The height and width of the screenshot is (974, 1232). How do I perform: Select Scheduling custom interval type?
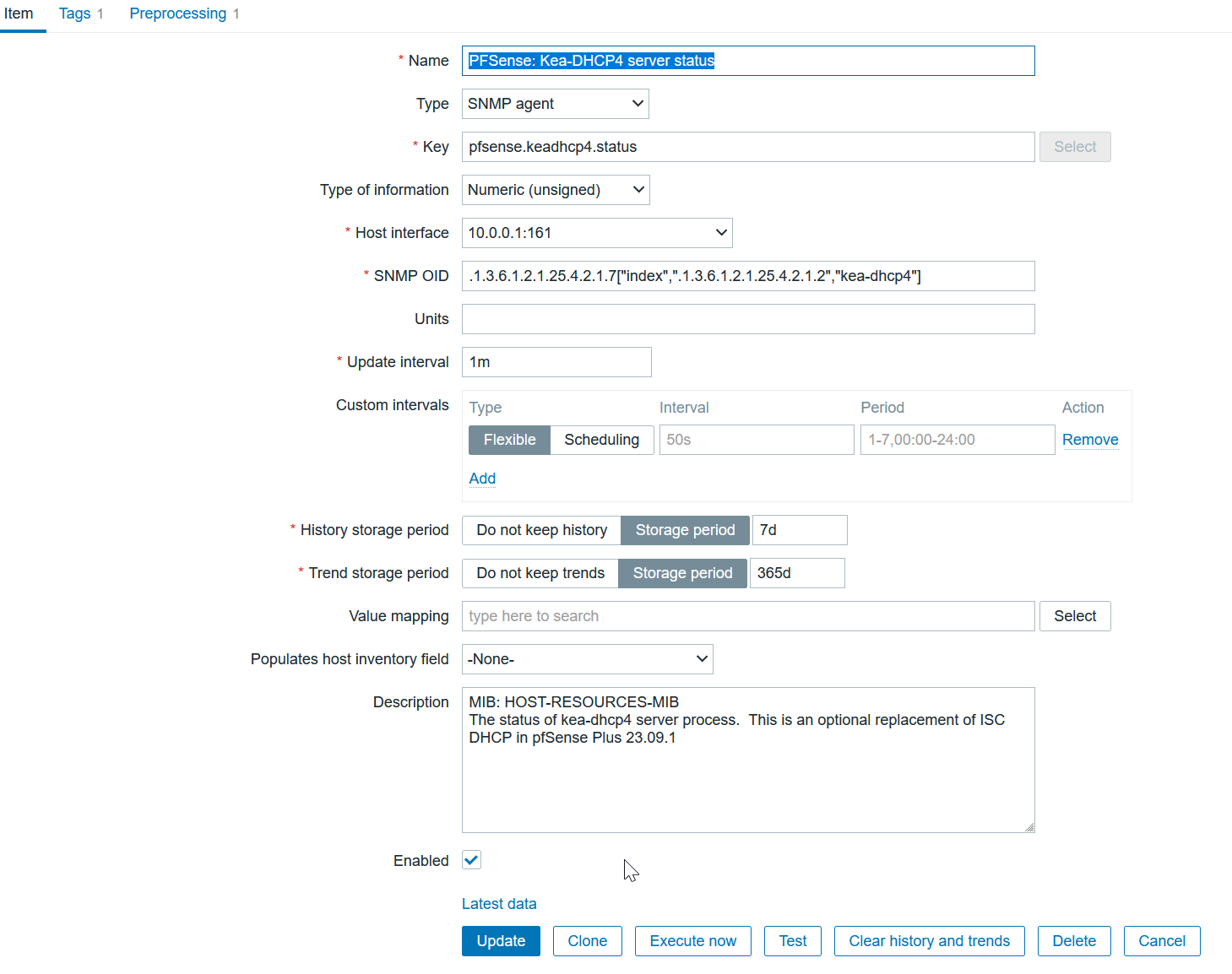(x=601, y=440)
